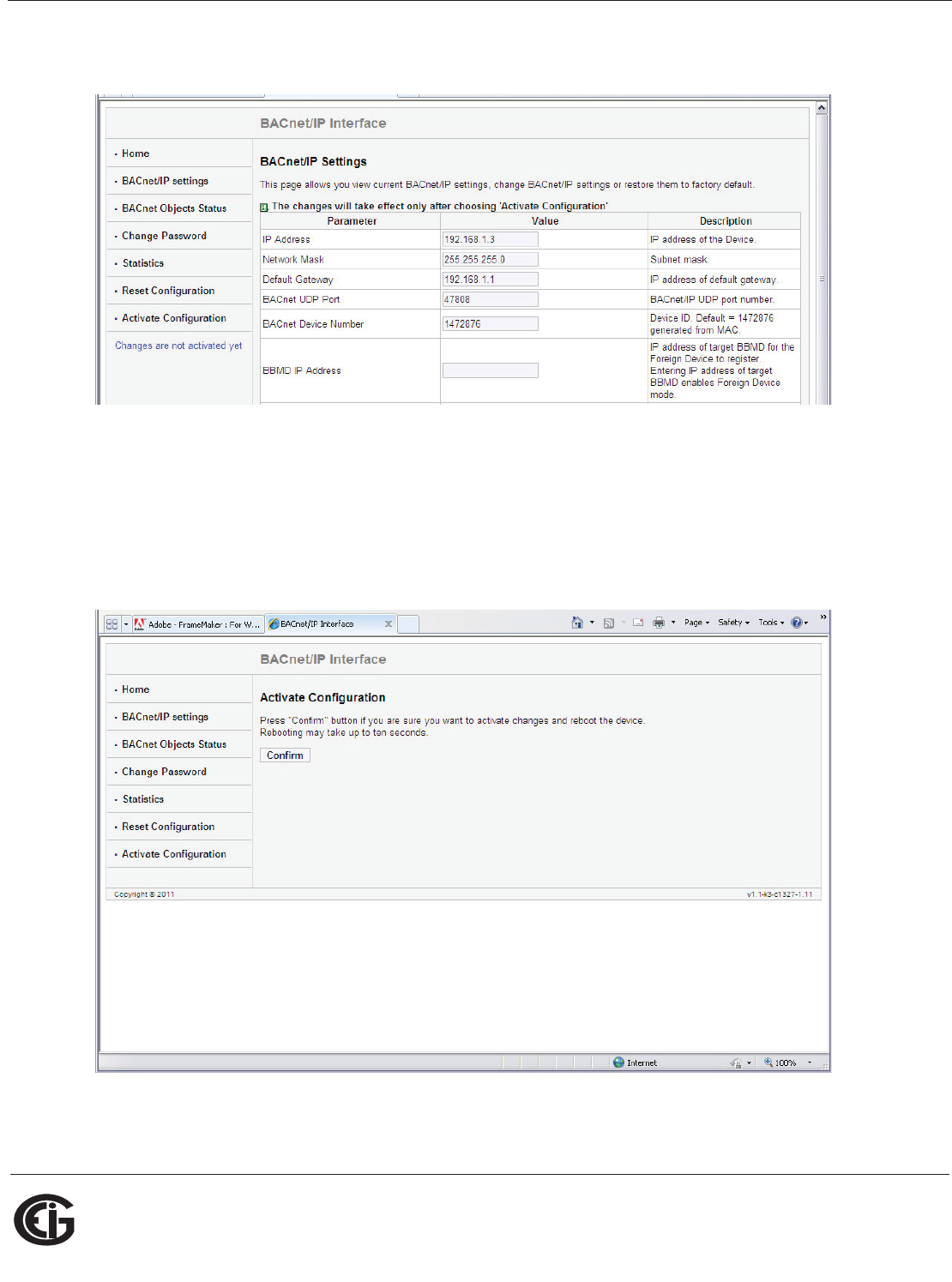Screen dimensions: 952x1282
Task: Open BACnet Objects Status in upper sidebar
Action: 174,208
